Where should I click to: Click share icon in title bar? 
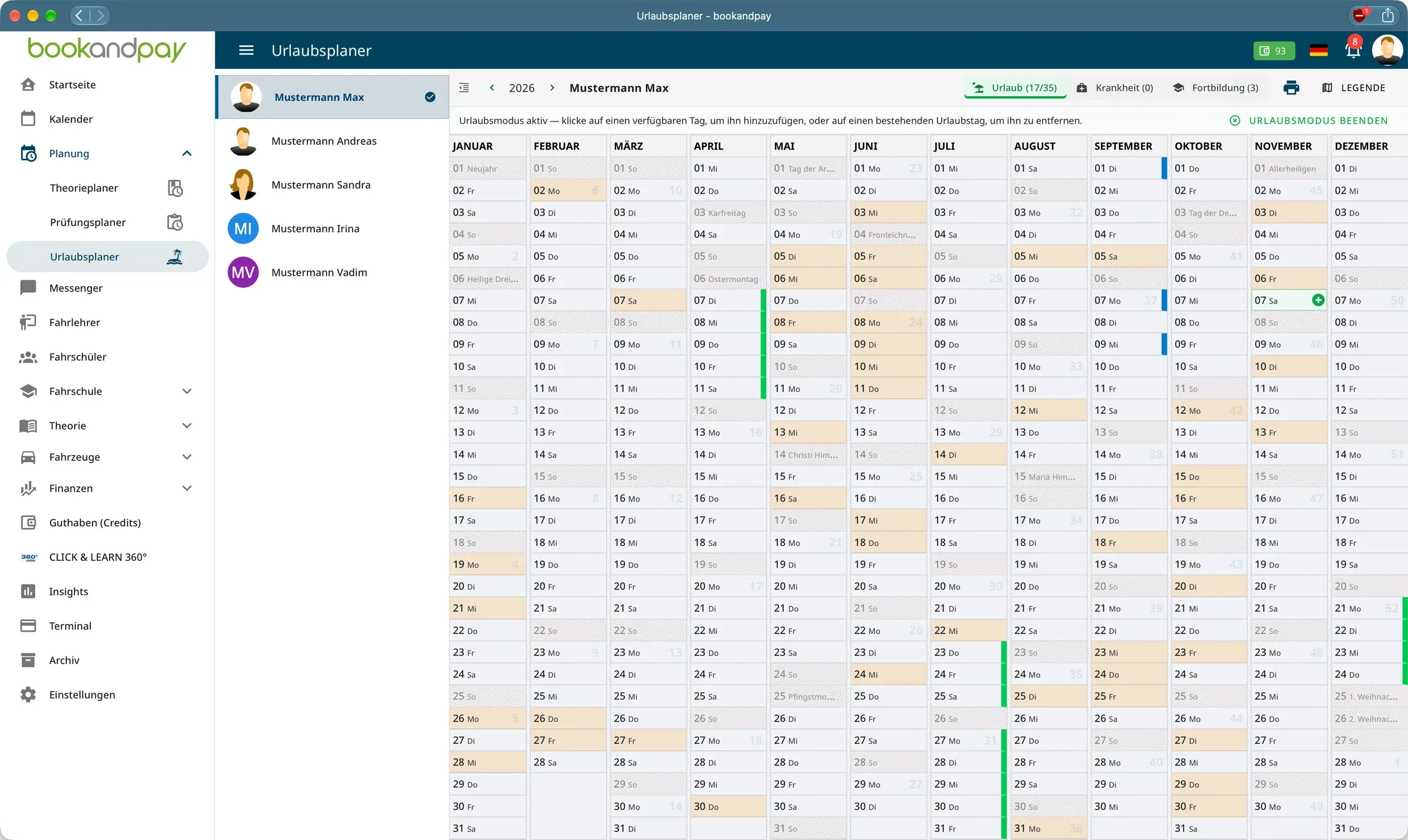tap(1387, 15)
